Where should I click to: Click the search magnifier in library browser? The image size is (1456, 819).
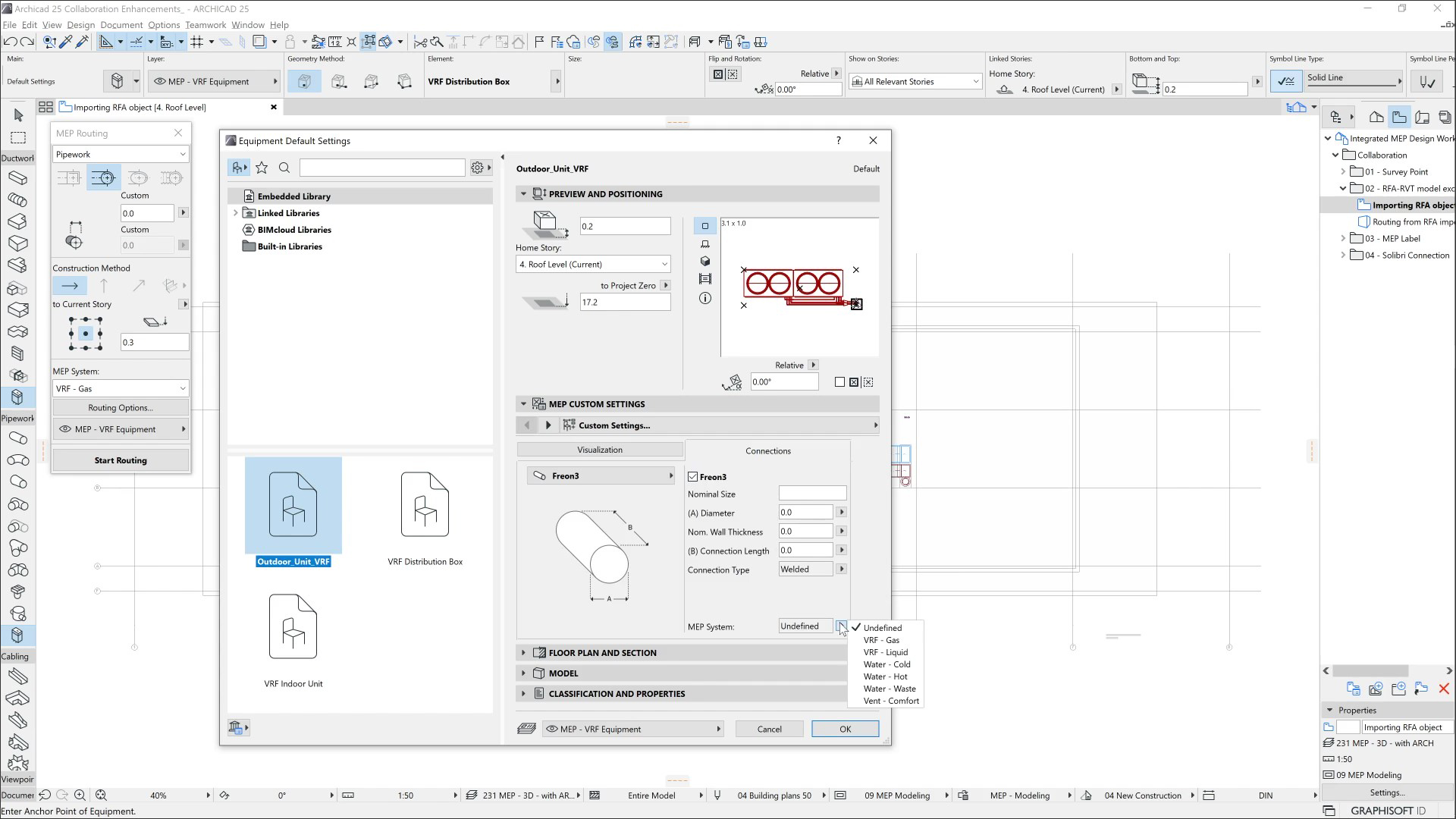tap(284, 168)
